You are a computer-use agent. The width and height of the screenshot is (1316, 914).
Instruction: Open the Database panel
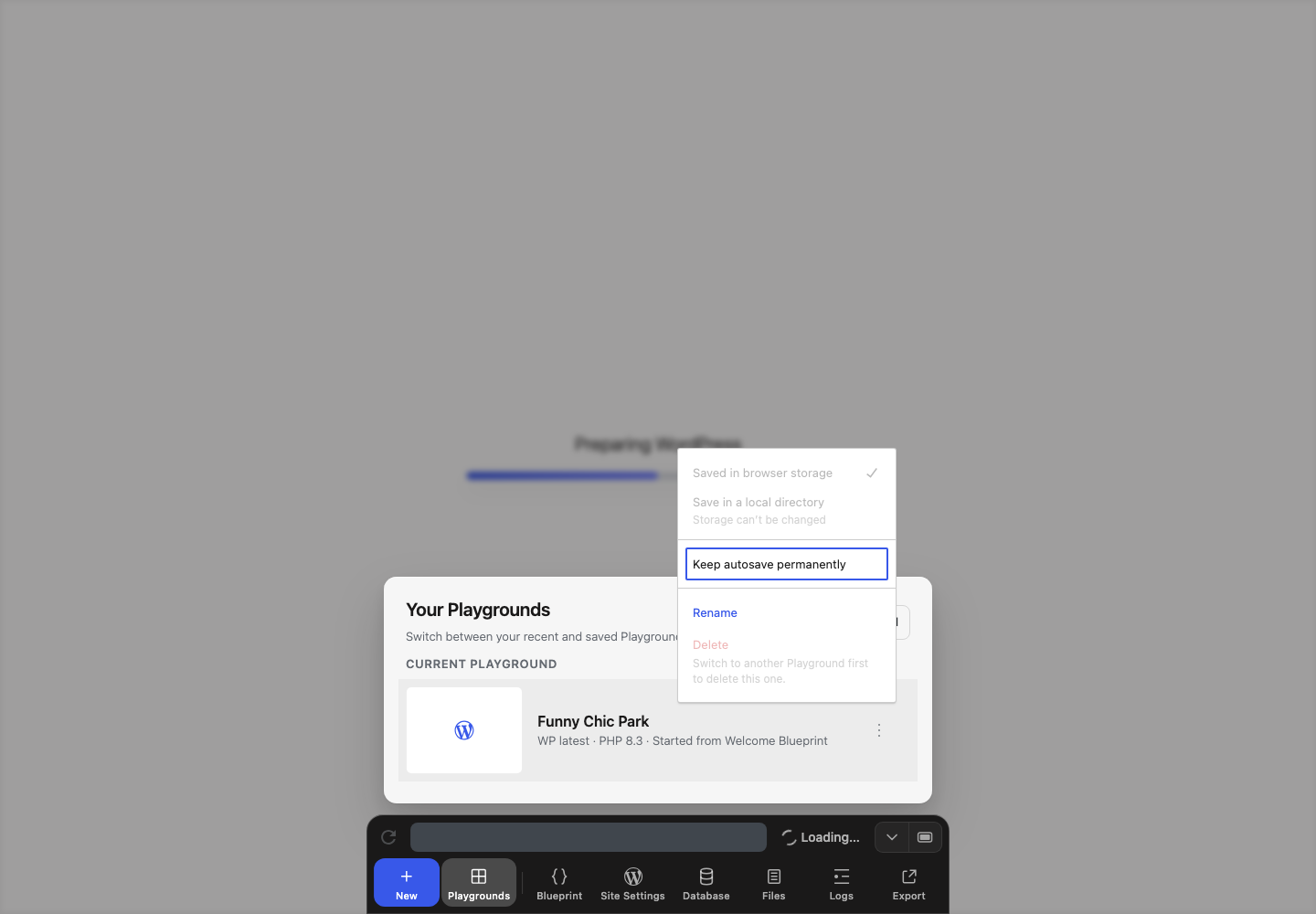(x=706, y=883)
